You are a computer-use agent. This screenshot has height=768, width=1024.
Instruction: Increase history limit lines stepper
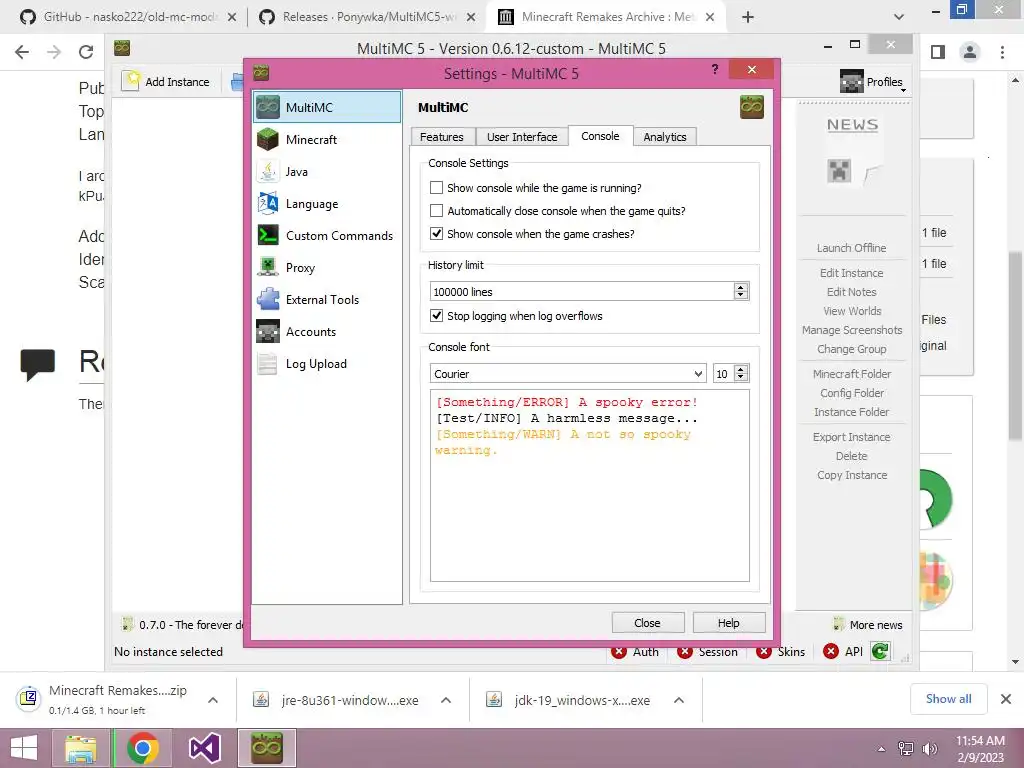click(x=741, y=287)
